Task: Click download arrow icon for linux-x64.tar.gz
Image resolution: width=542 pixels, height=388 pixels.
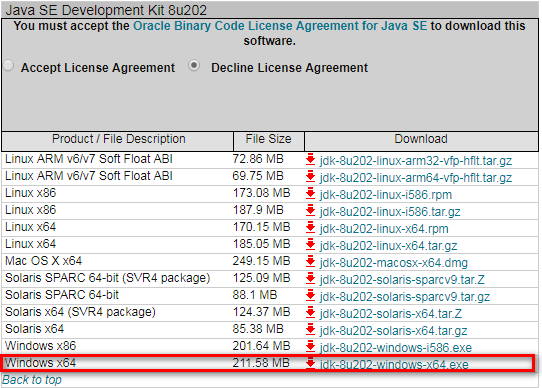Action: click(310, 245)
